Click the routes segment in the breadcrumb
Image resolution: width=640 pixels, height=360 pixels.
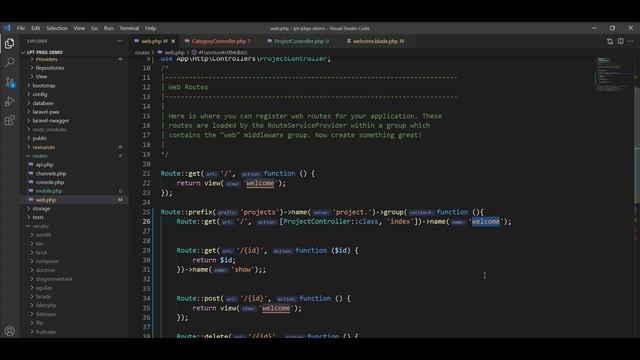(x=142, y=52)
